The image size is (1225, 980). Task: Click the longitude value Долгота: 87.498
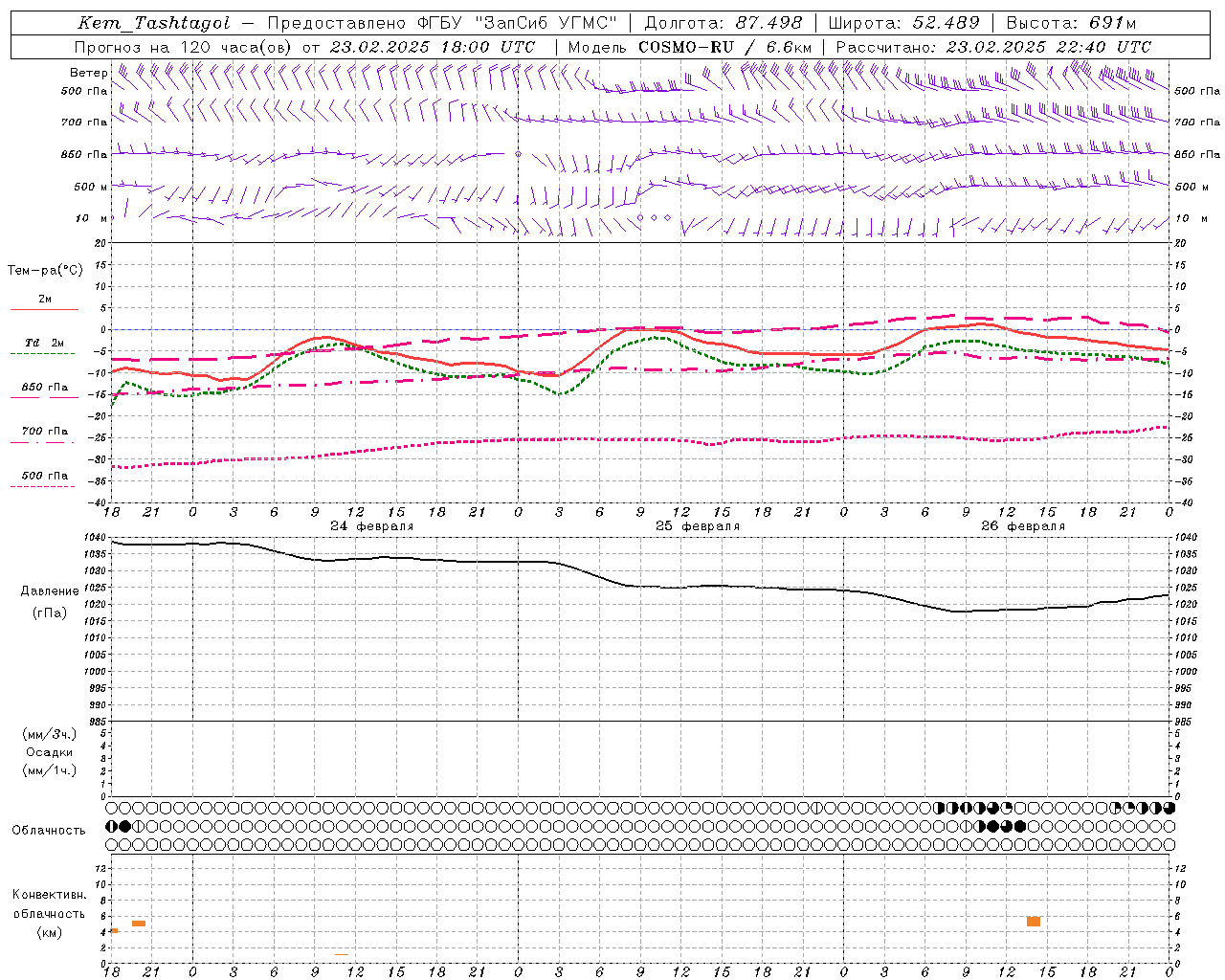click(x=724, y=23)
